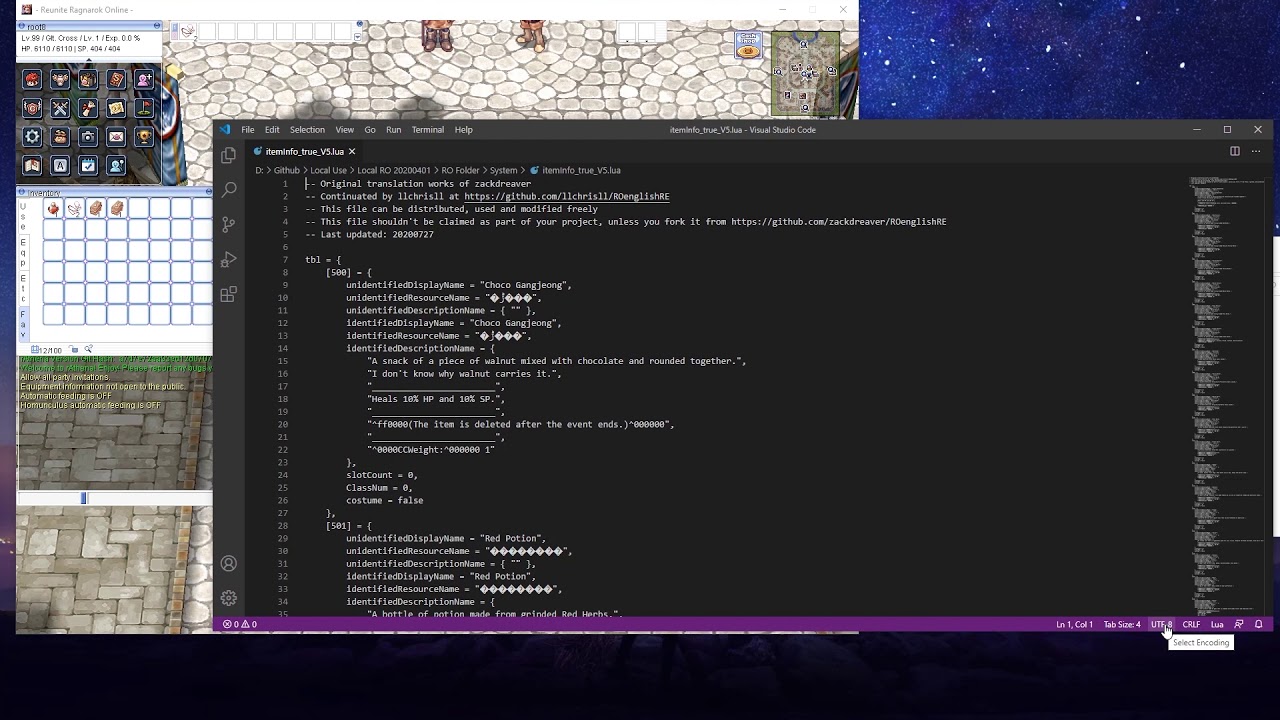This screenshot has width=1280, height=720.
Task: Click the feedback icon in status bar
Action: pos(1239,624)
